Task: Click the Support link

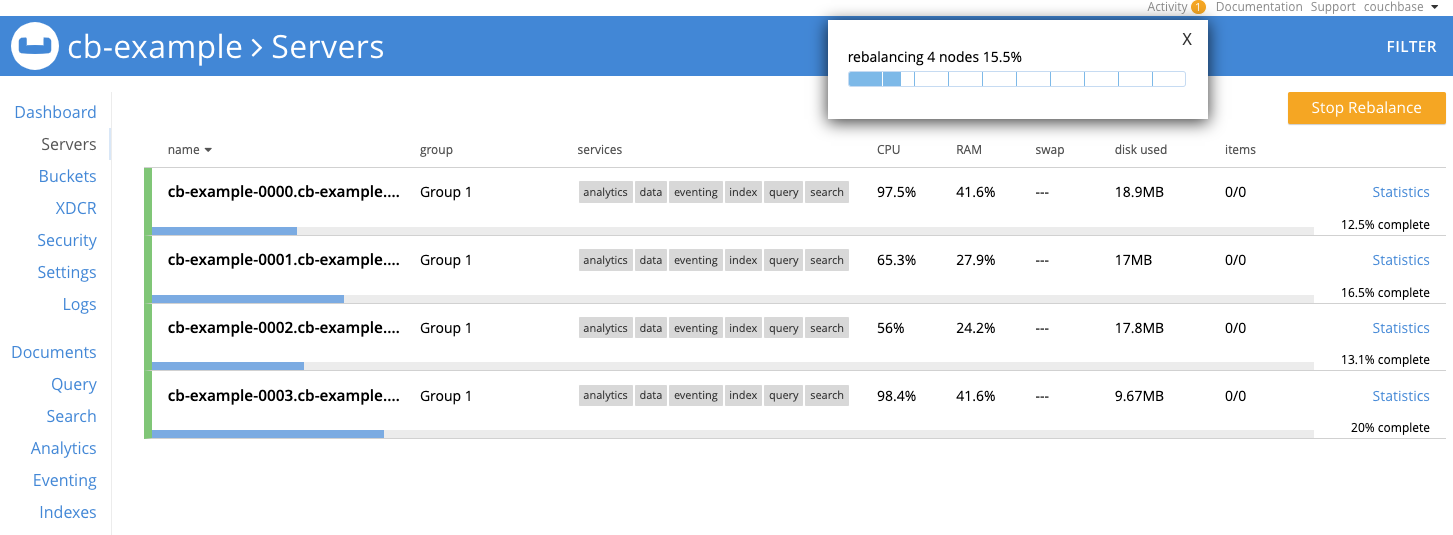Action: [1333, 7]
